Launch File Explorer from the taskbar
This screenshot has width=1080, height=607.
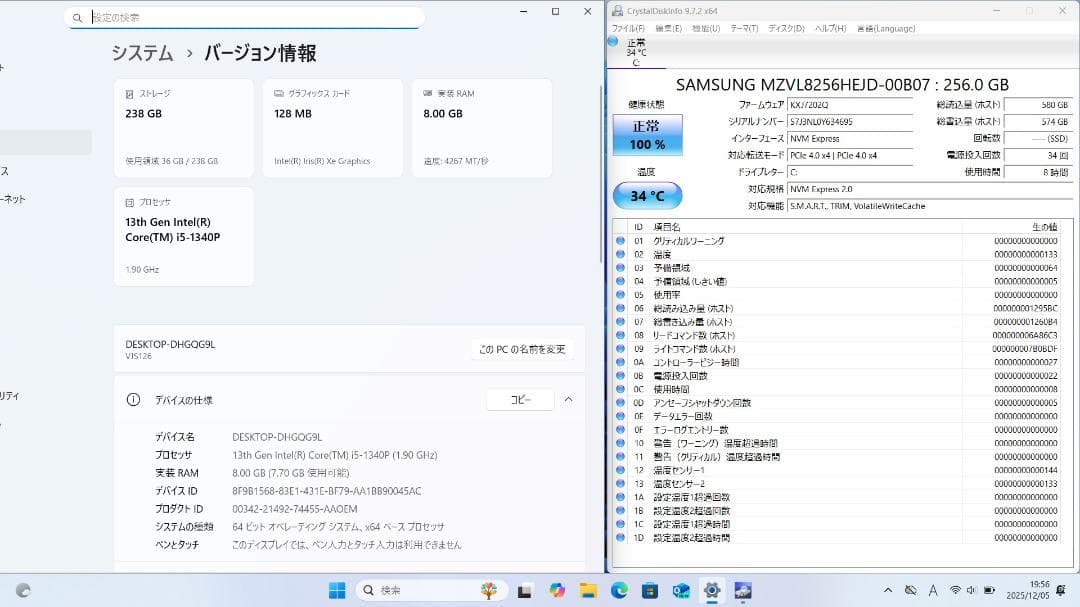588,588
